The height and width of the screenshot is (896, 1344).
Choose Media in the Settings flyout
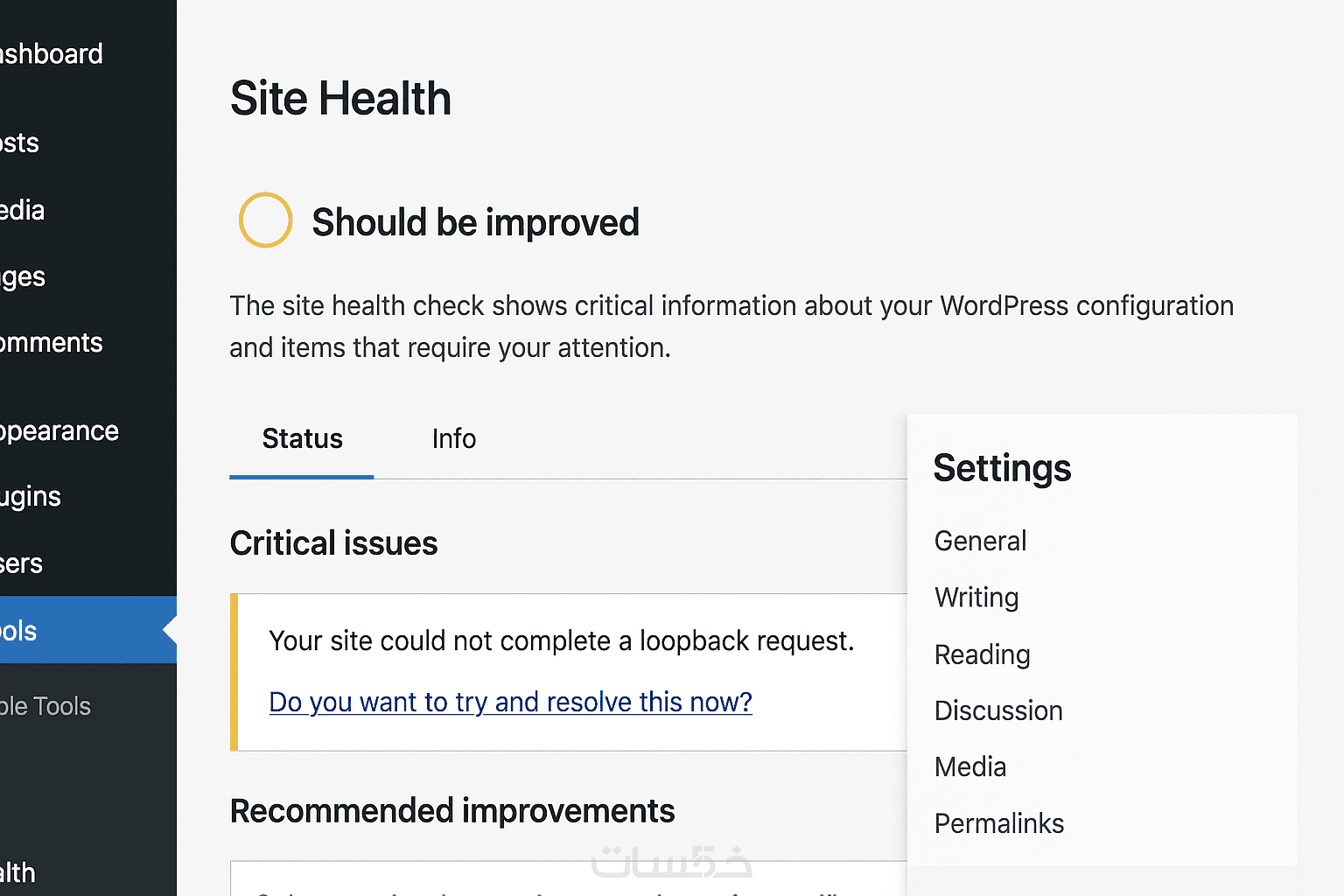[x=970, y=767]
